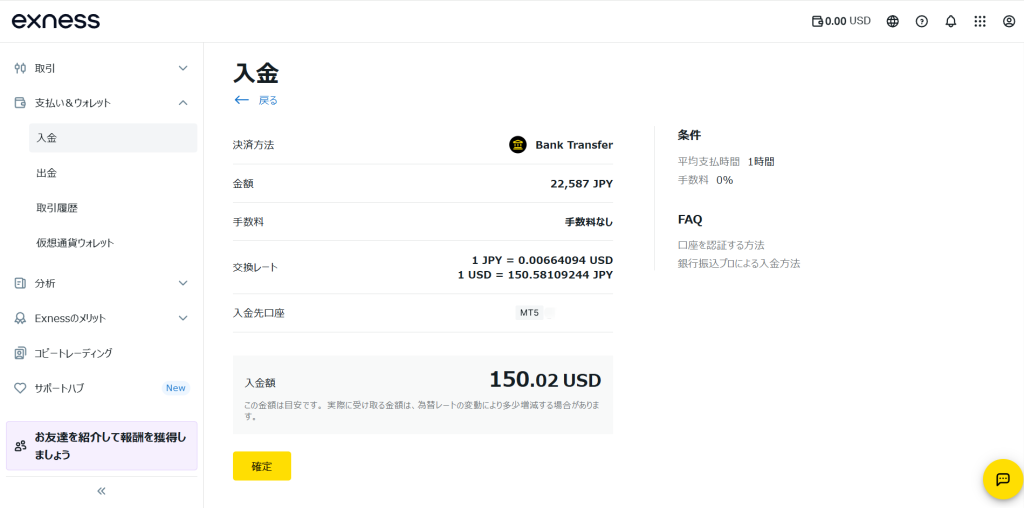Click the Exness logo
Screen dimensions: 1024x508
coord(56,21)
